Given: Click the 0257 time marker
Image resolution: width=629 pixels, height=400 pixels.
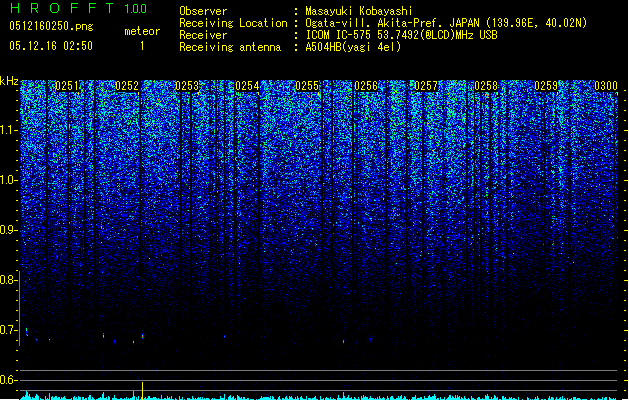Looking at the screenshot, I should 426,86.
